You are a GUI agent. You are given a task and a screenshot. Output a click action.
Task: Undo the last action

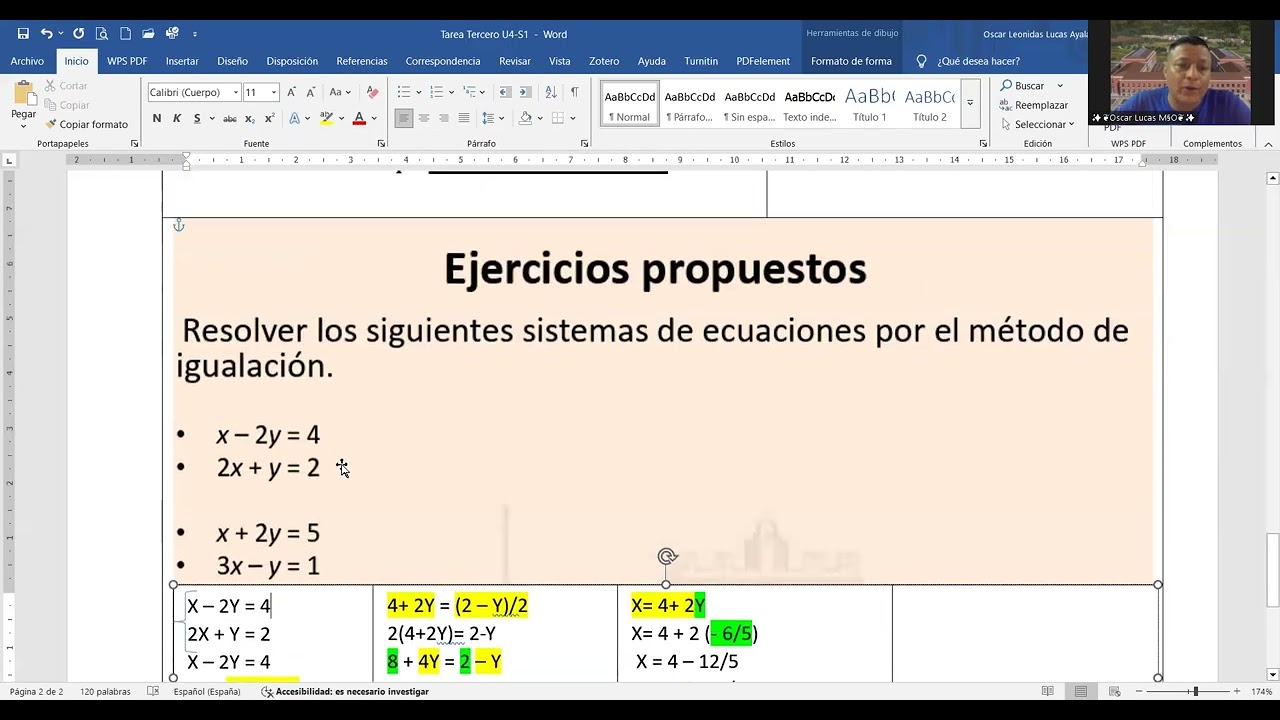[46, 34]
